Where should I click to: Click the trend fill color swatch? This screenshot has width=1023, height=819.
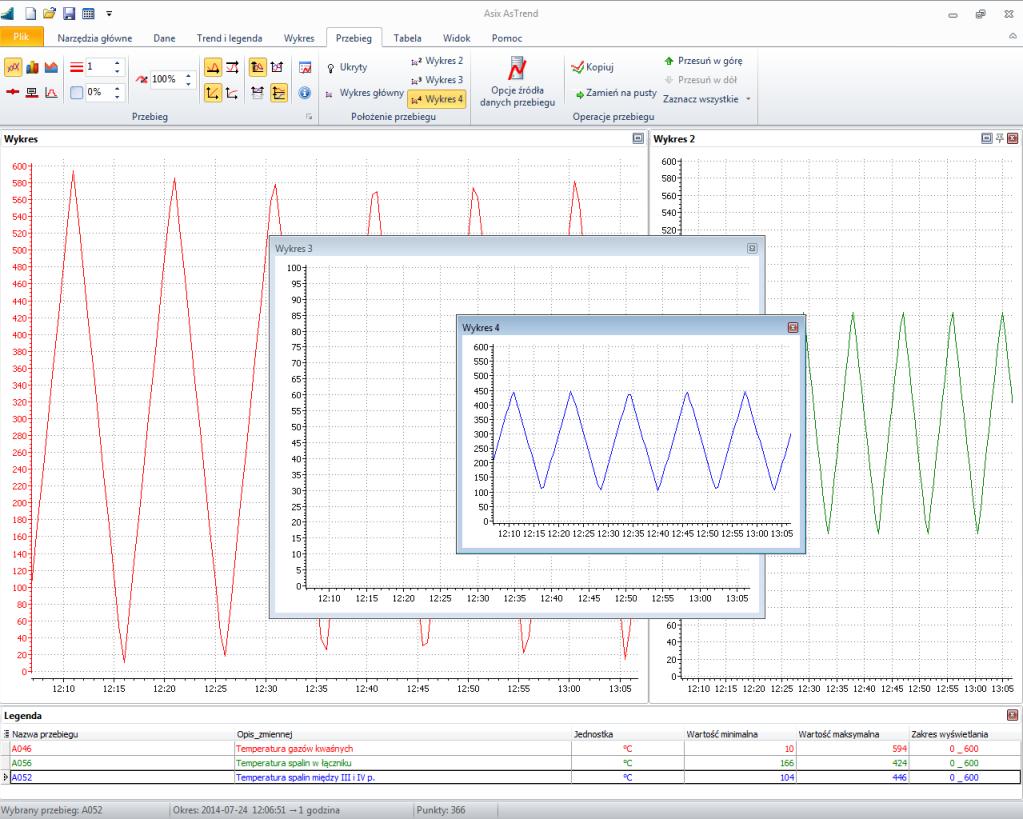pos(76,93)
